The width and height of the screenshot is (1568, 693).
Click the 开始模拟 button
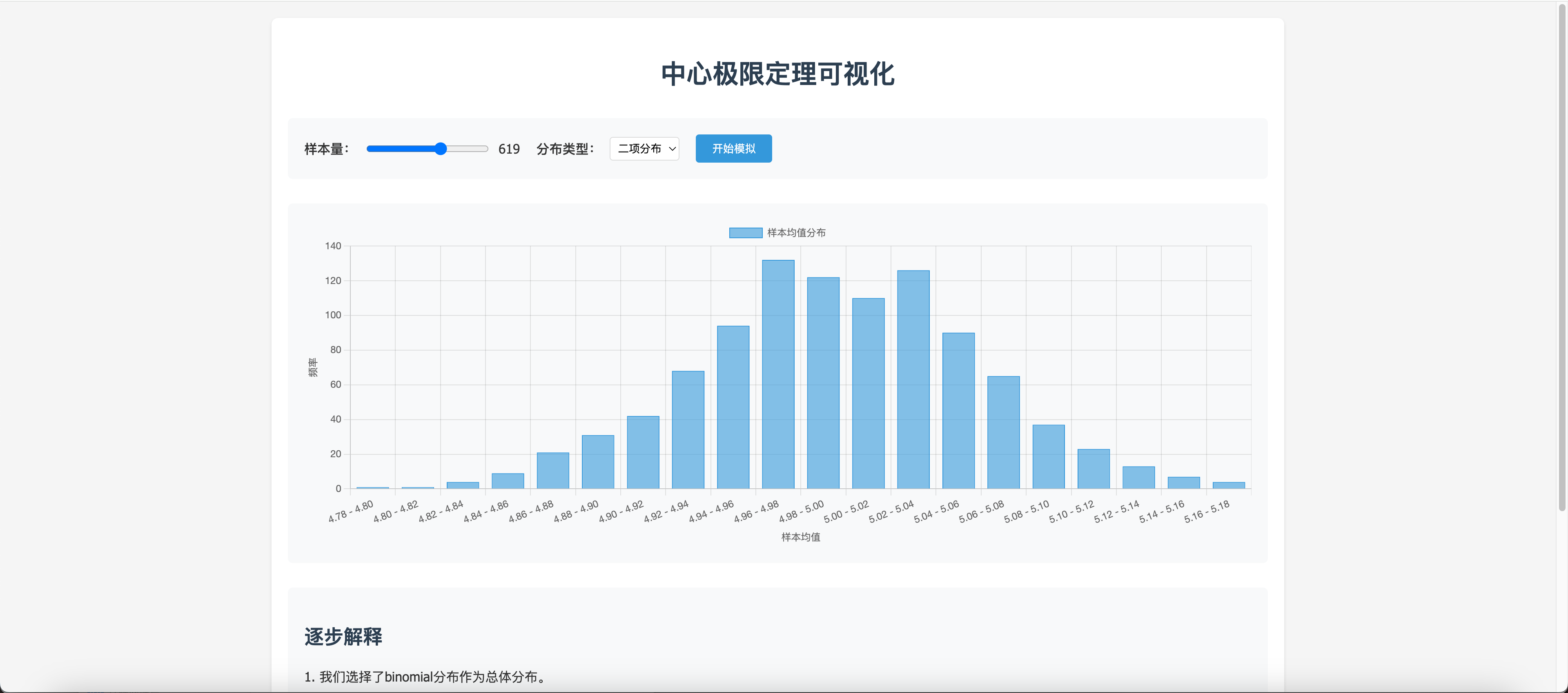point(733,149)
